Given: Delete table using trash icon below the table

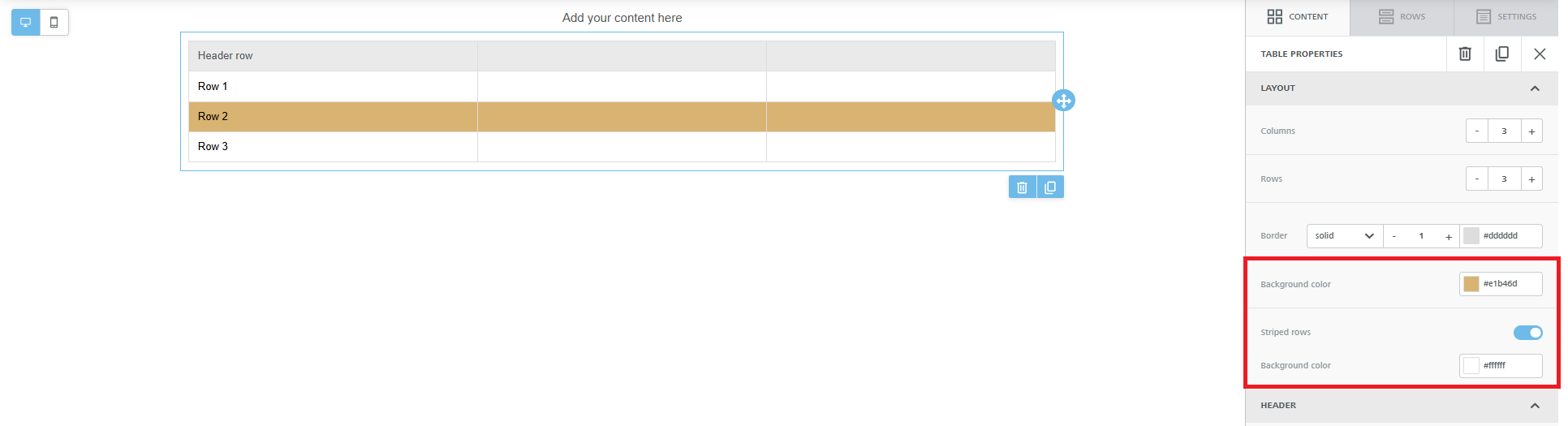Looking at the screenshot, I should 1023,187.
